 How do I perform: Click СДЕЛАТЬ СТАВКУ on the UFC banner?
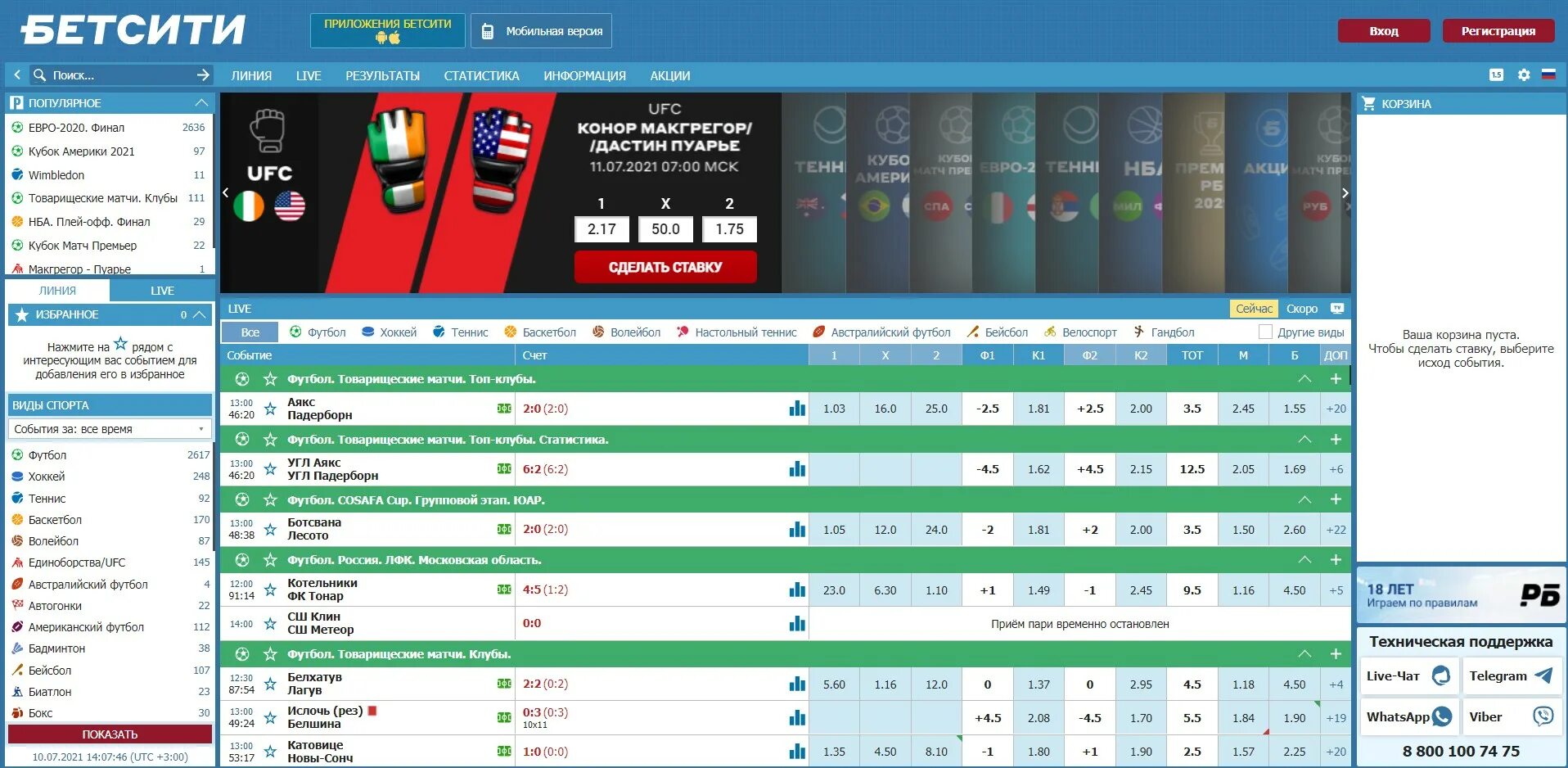(x=665, y=267)
